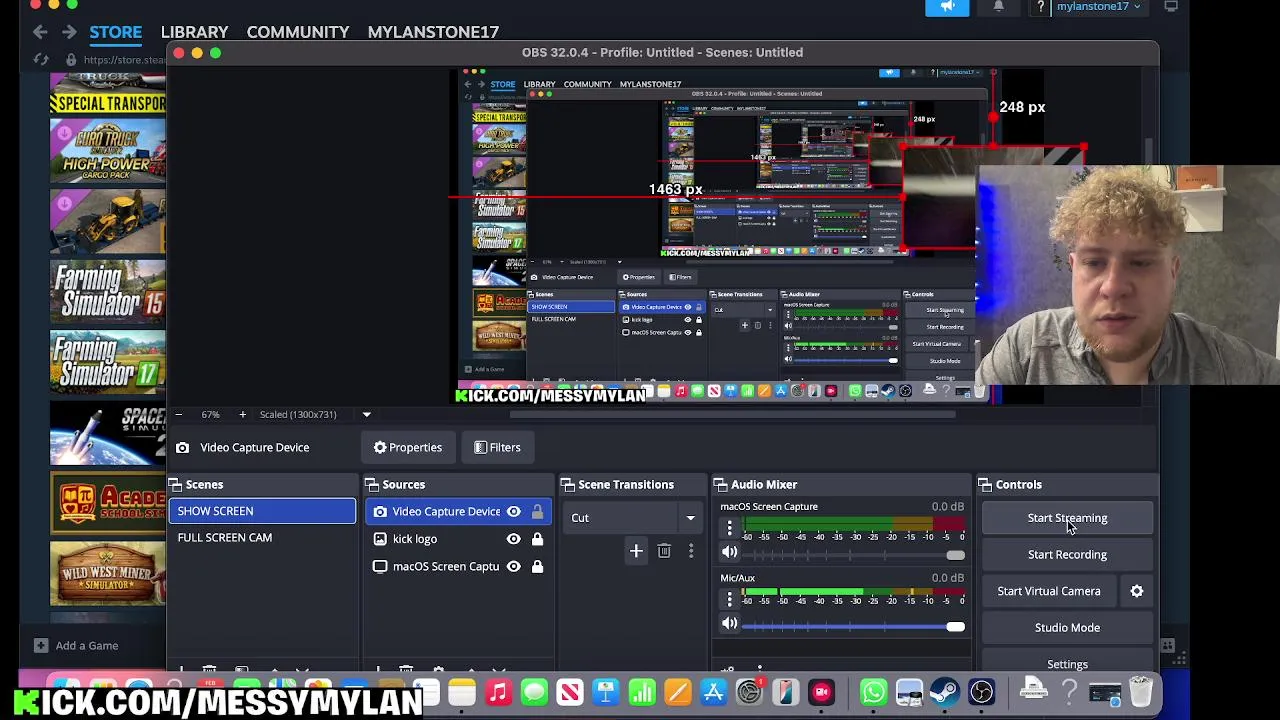The height and width of the screenshot is (720, 1280).
Task: Mute the Mic/Aux audio
Action: (729, 624)
